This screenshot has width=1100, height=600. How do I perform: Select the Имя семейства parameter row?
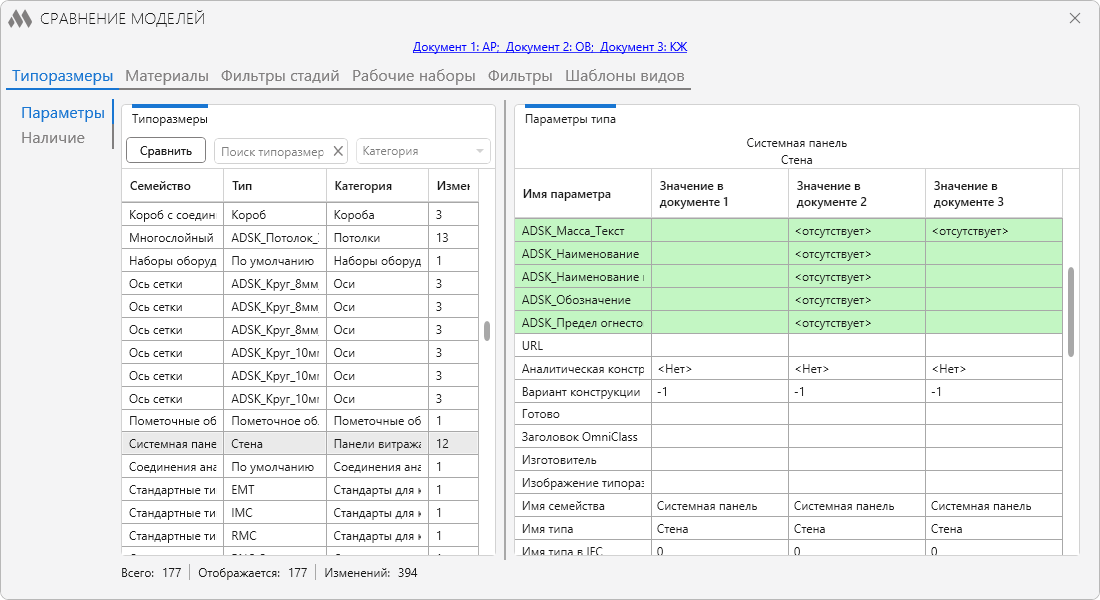coord(789,506)
